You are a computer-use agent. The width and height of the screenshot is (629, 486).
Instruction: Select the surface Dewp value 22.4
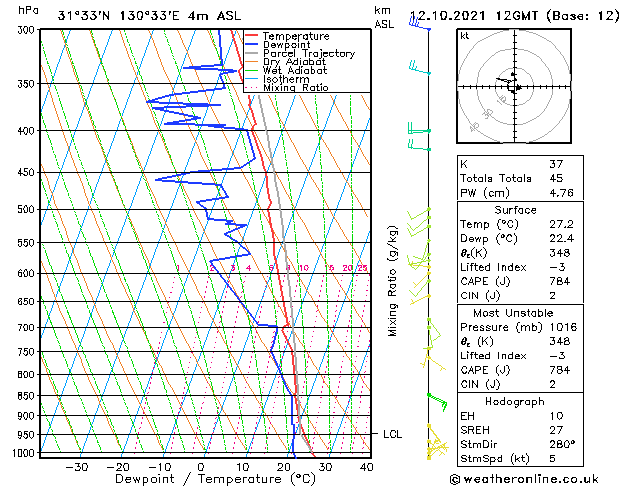click(561, 239)
